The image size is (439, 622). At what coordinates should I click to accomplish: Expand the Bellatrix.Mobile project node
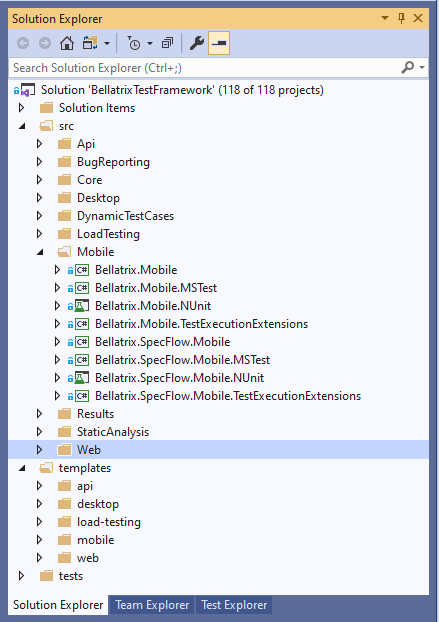coord(58,270)
